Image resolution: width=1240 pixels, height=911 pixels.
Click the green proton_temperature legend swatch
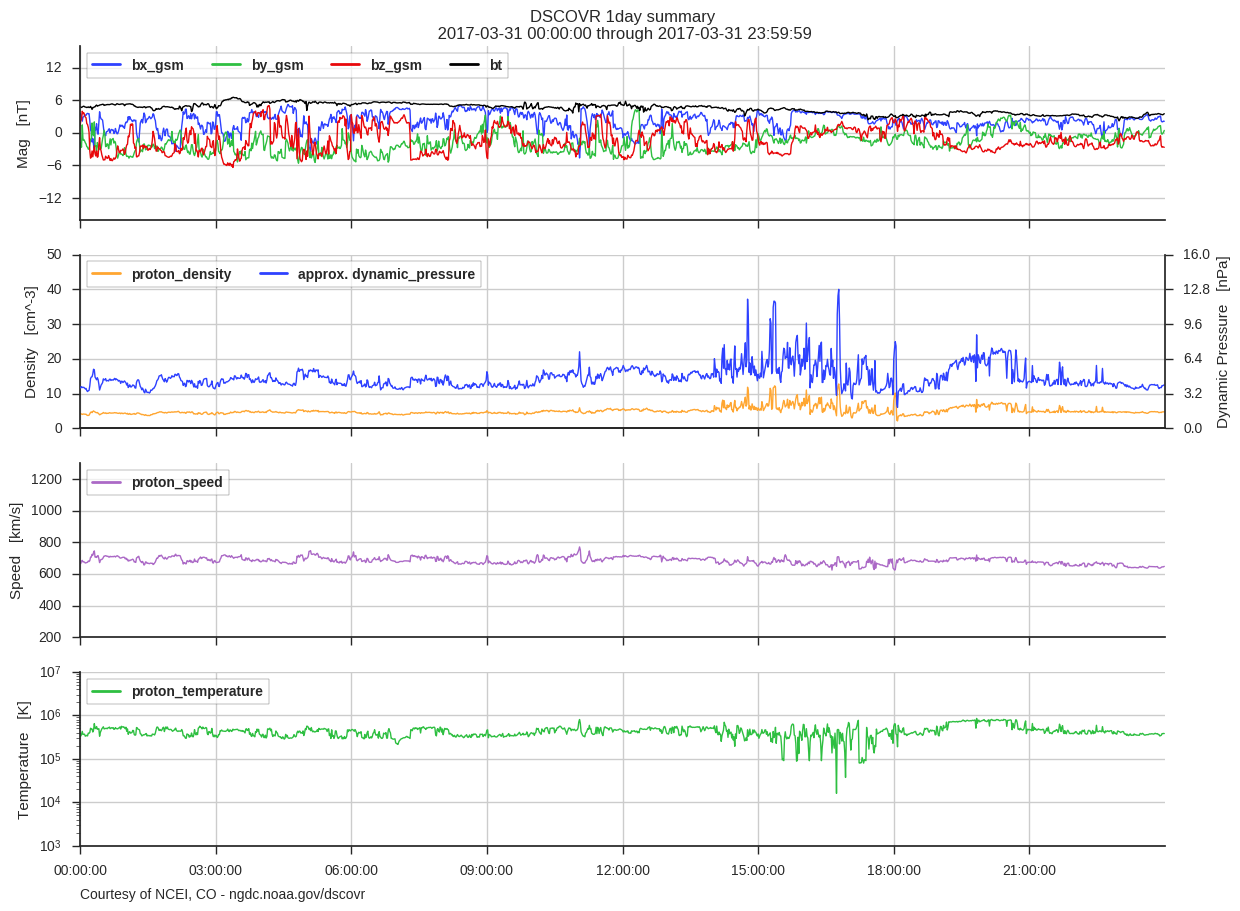point(107,691)
